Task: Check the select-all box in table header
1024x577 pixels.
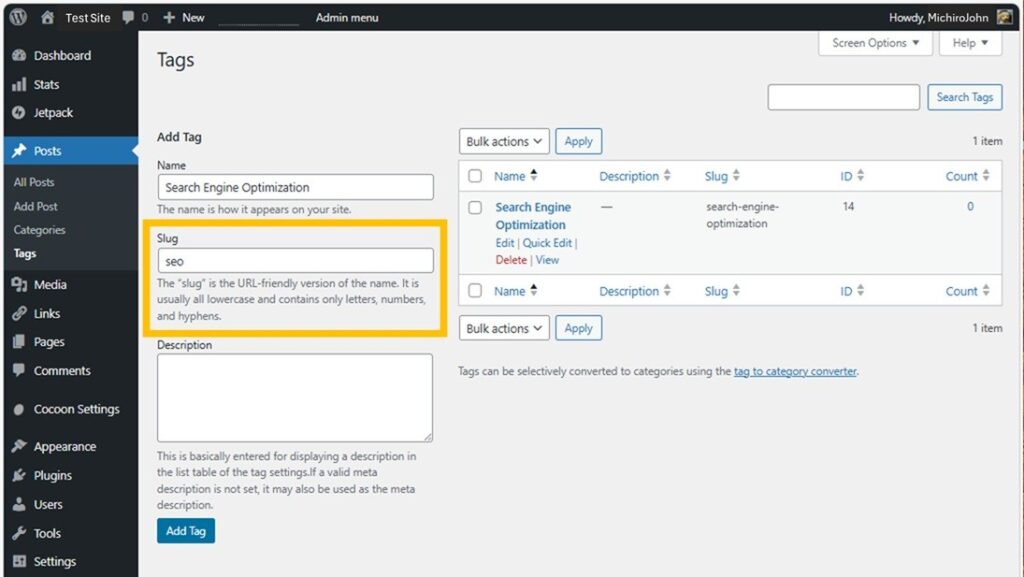Action: tap(475, 176)
